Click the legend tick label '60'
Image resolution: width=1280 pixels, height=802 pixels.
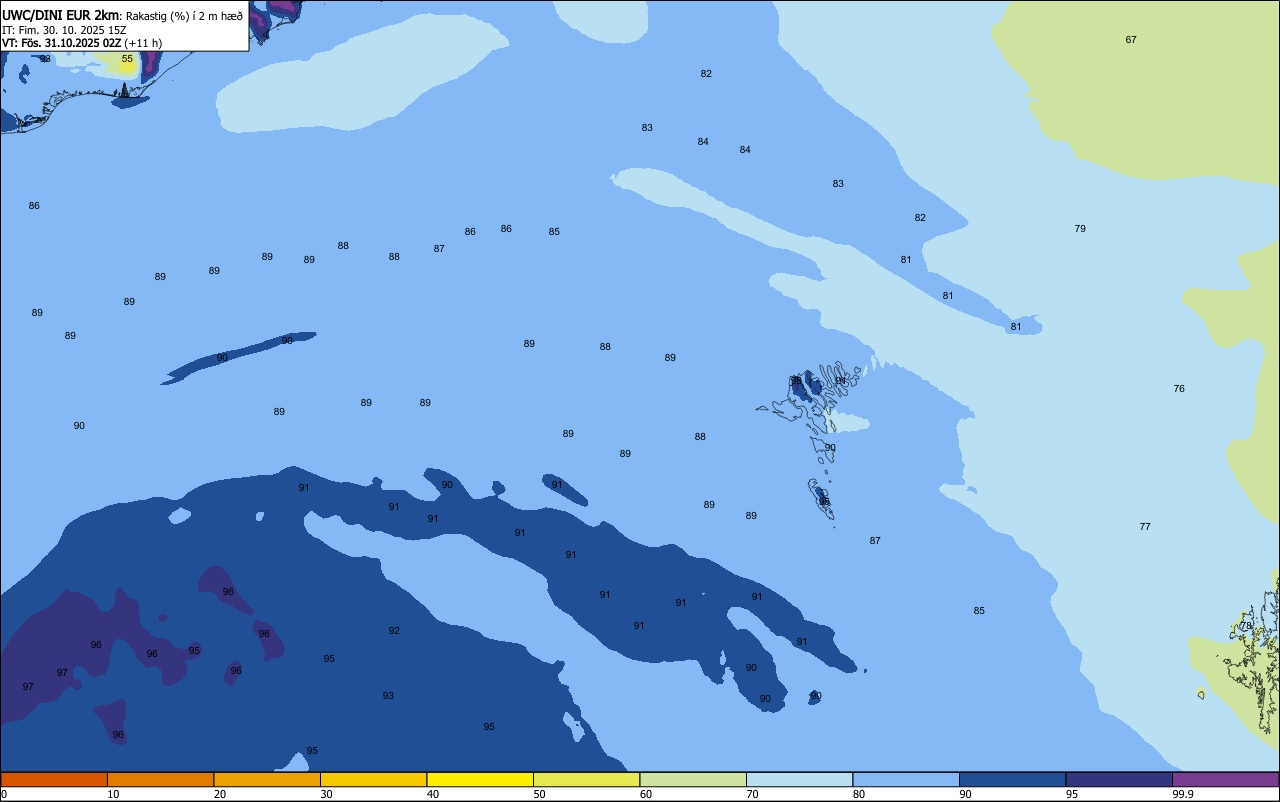pos(646,794)
